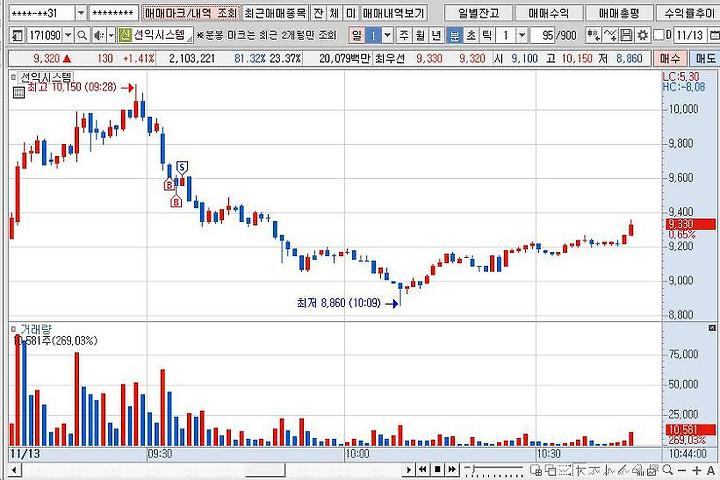720x480 pixels.
Task: Toggle the checkbox left of the 11/13 date
Action: tap(658, 35)
